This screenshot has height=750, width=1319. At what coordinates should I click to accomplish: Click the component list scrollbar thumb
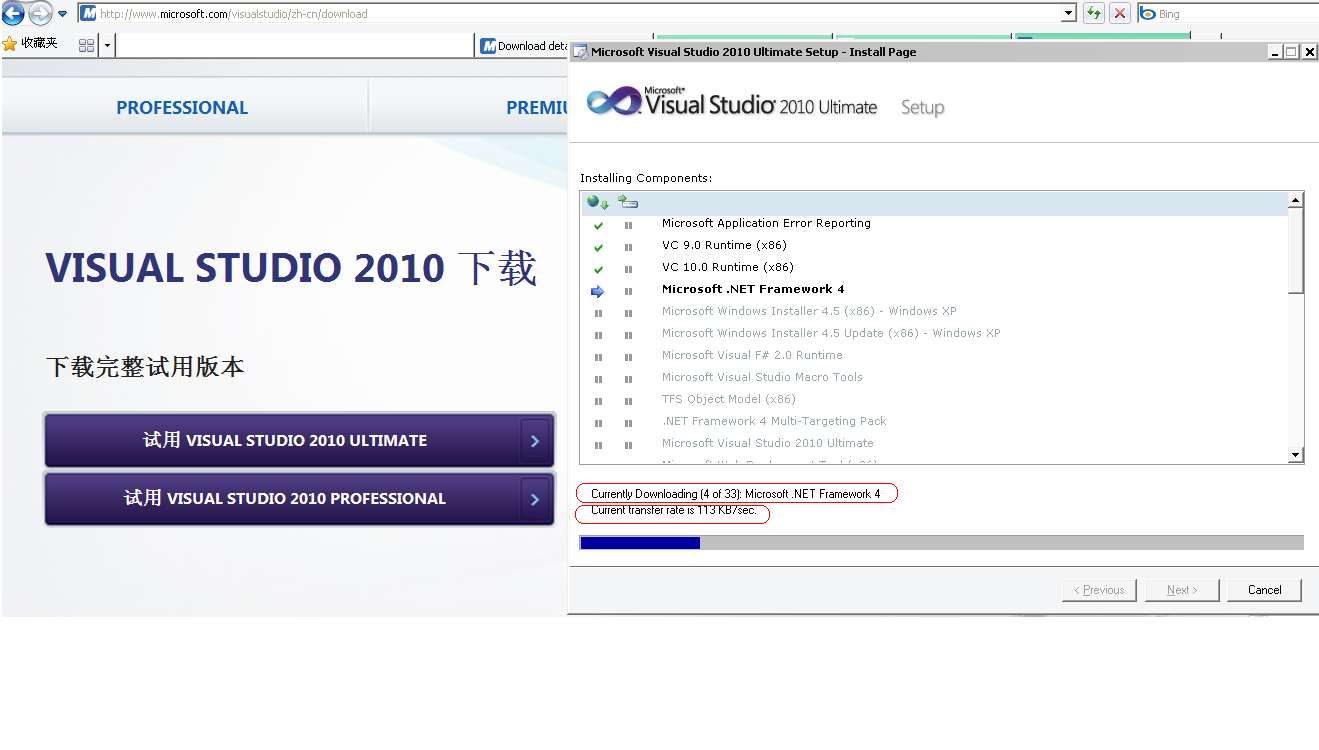[1296, 251]
